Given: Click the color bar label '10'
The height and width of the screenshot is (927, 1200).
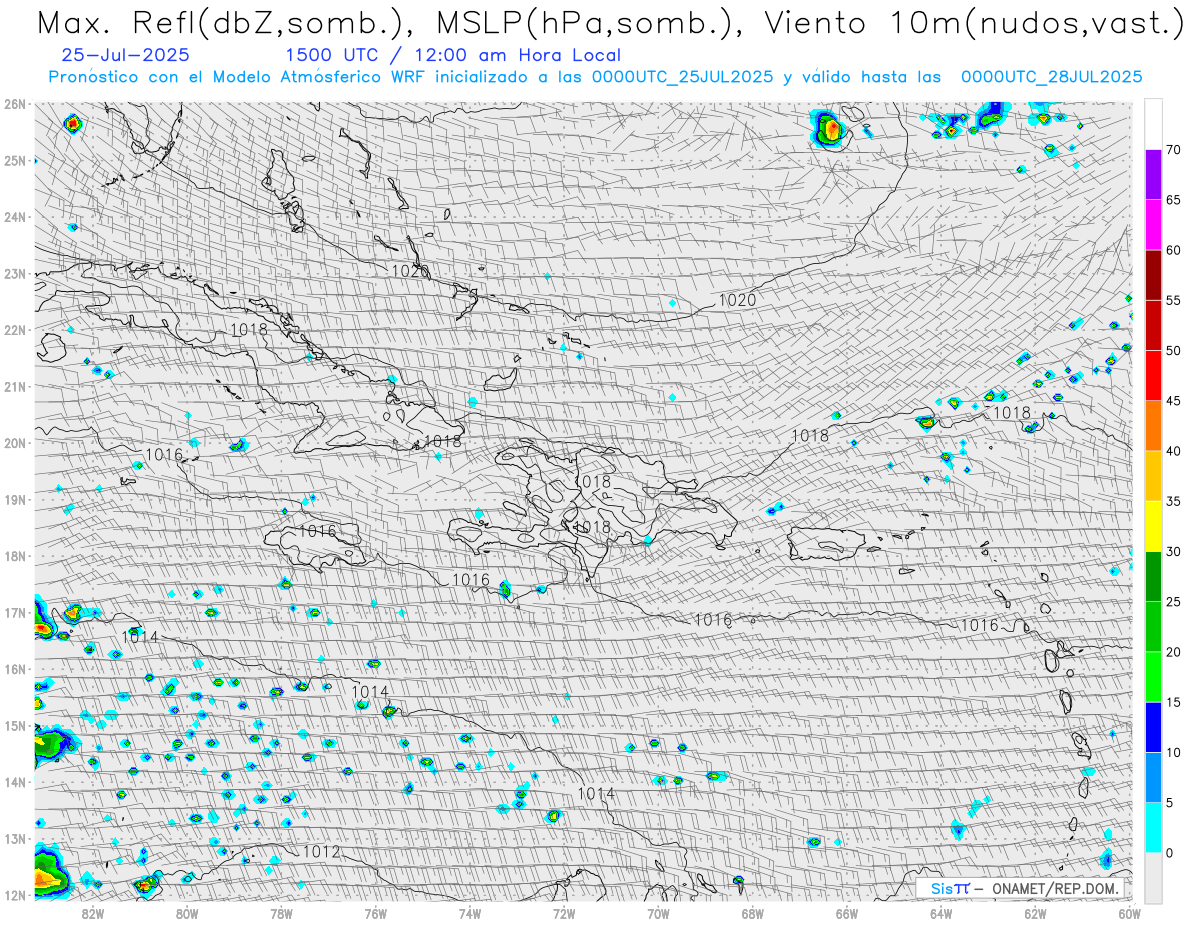Looking at the screenshot, I should [x=1174, y=752].
